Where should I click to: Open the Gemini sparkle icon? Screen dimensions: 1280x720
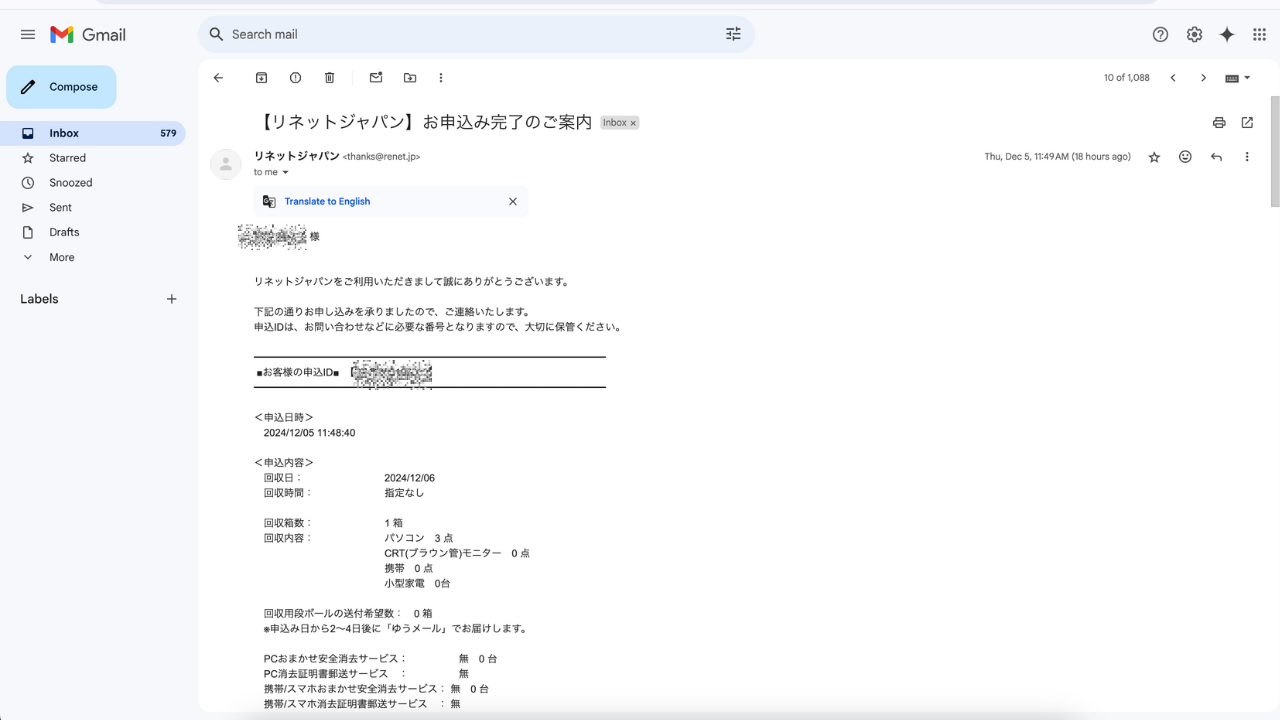click(1227, 34)
